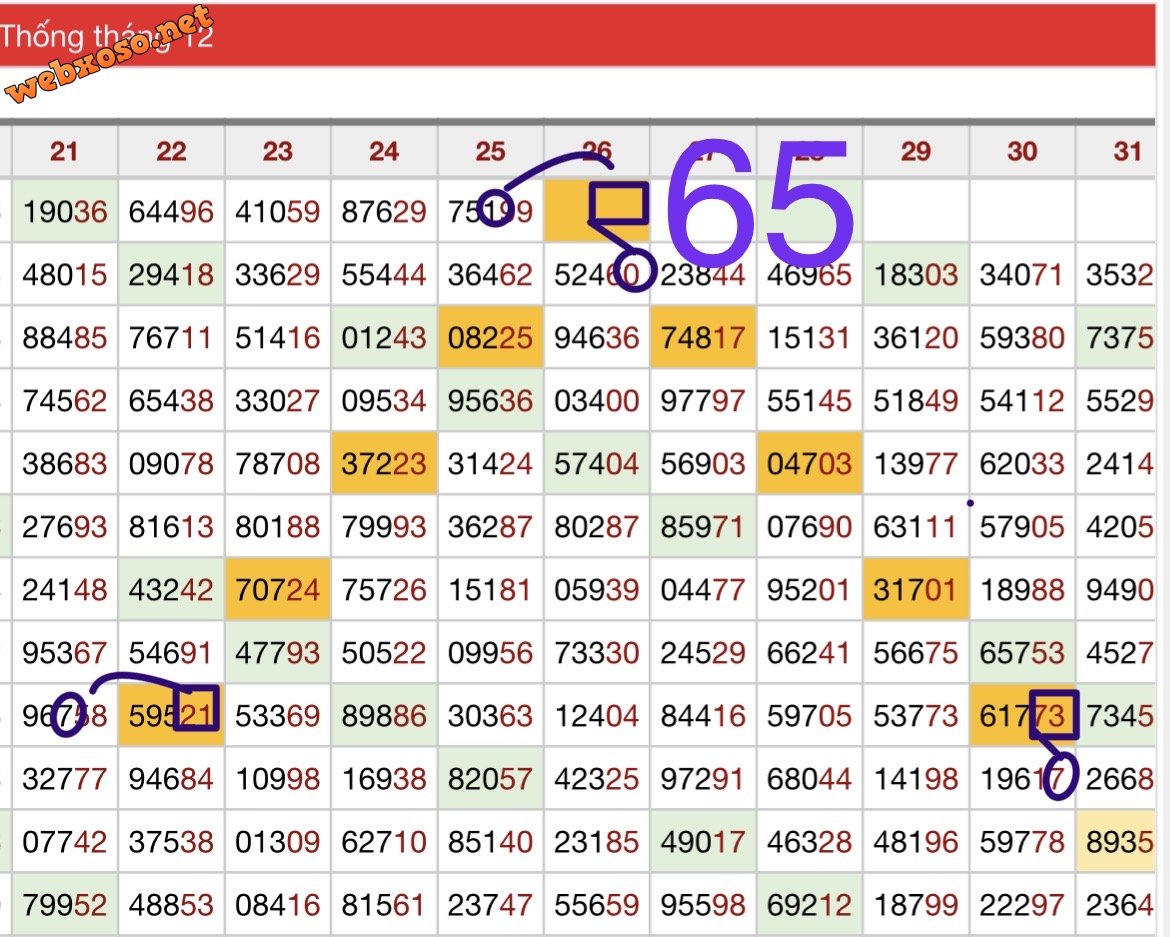This screenshot has height=937, width=1170.
Task: Click the green highlighted cell 82057
Action: point(490,779)
